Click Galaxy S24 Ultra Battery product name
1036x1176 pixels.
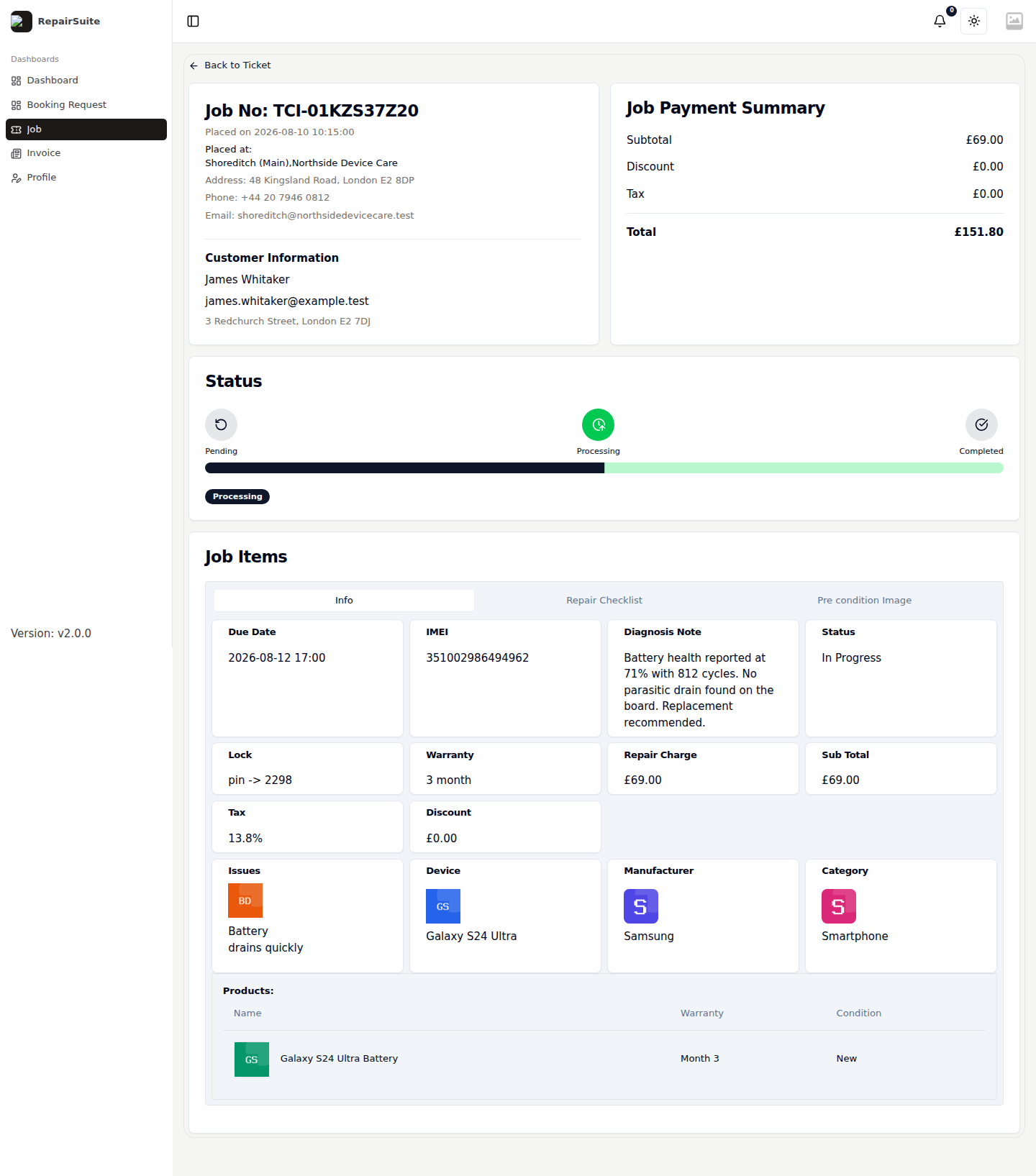(339, 1059)
